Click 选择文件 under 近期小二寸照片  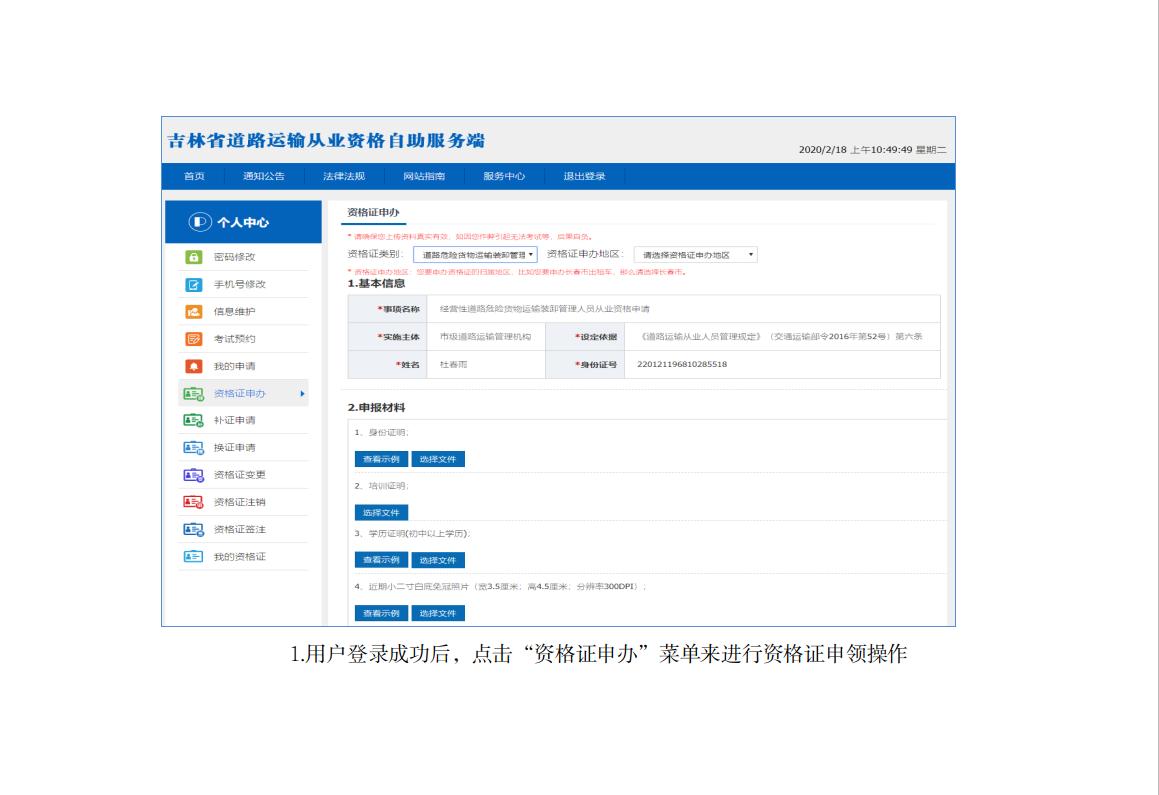(x=438, y=613)
